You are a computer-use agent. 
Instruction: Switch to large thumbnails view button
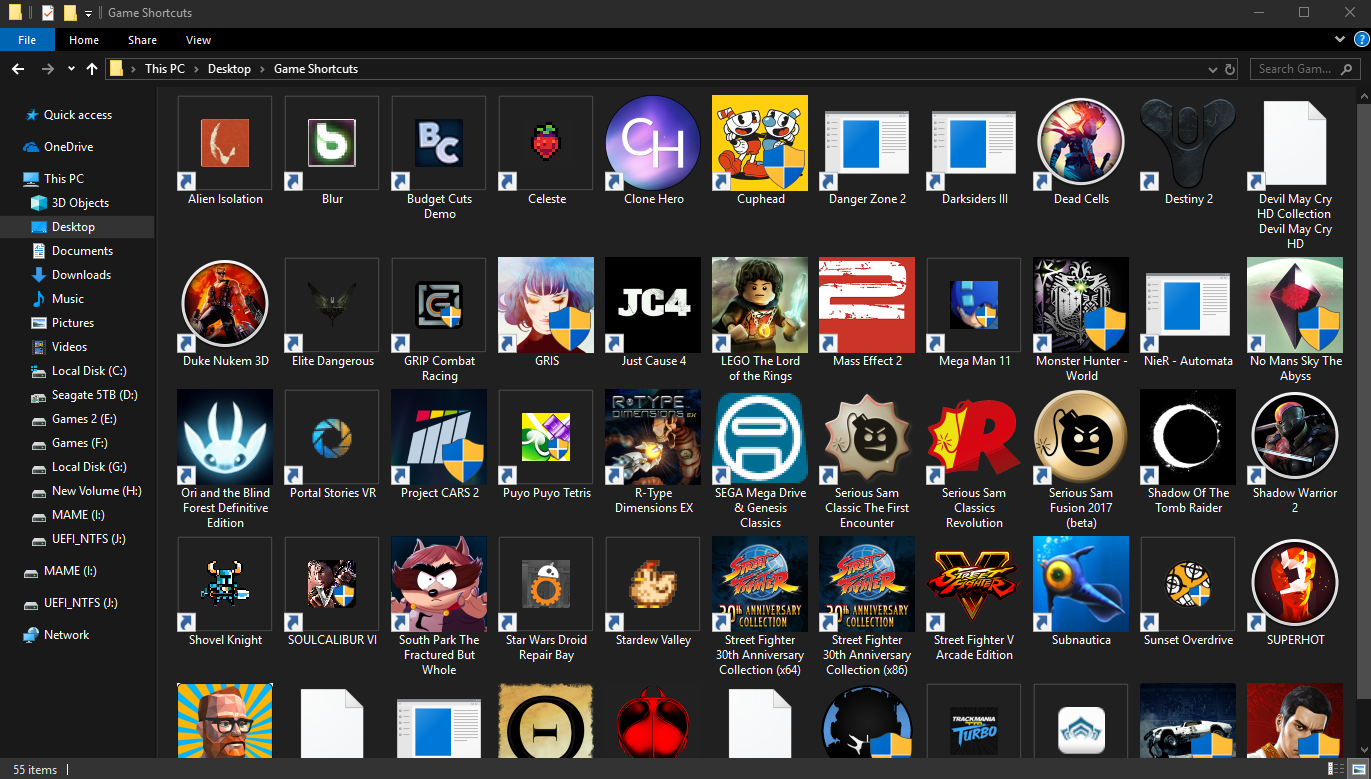click(x=1356, y=769)
